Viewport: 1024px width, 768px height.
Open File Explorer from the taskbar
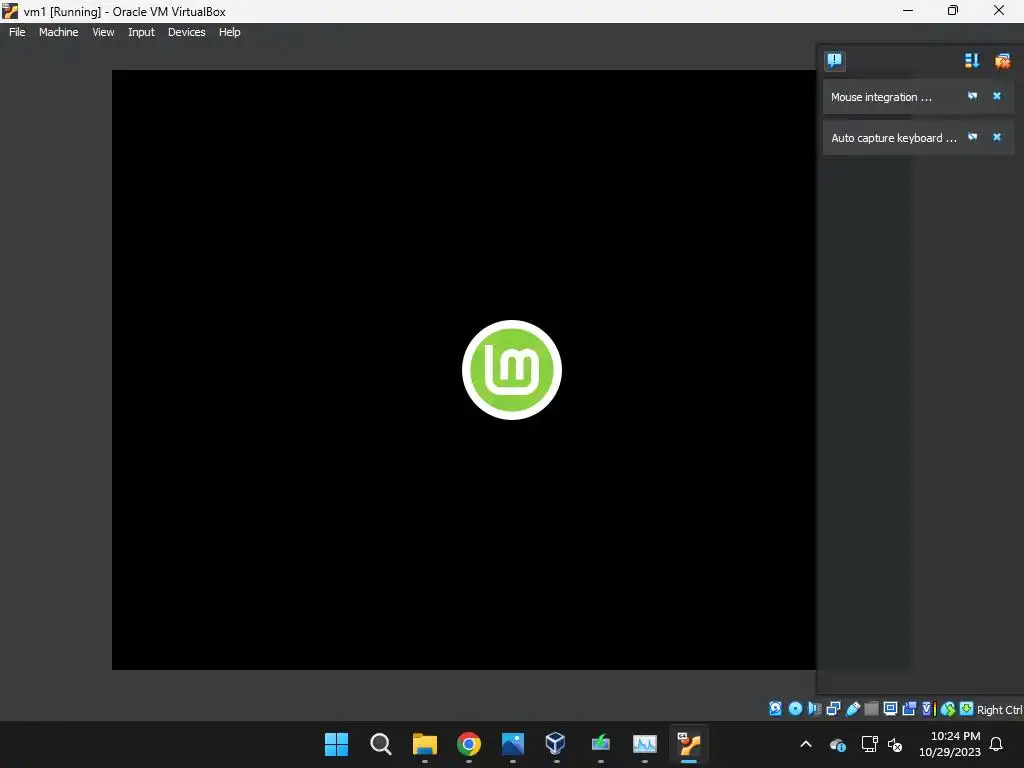pos(424,744)
